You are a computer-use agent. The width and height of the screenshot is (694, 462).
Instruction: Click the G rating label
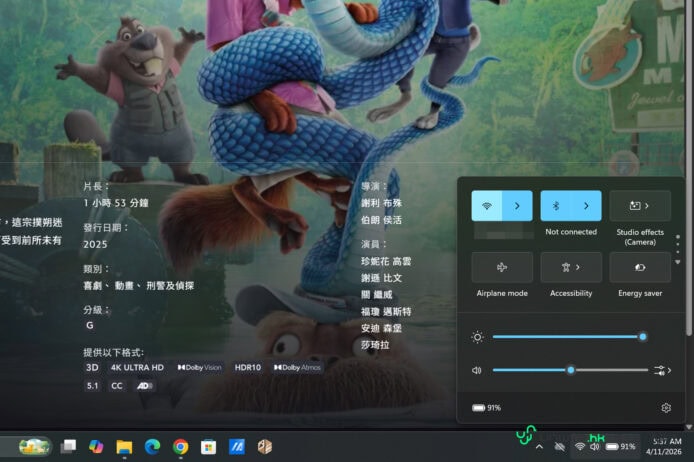point(90,325)
